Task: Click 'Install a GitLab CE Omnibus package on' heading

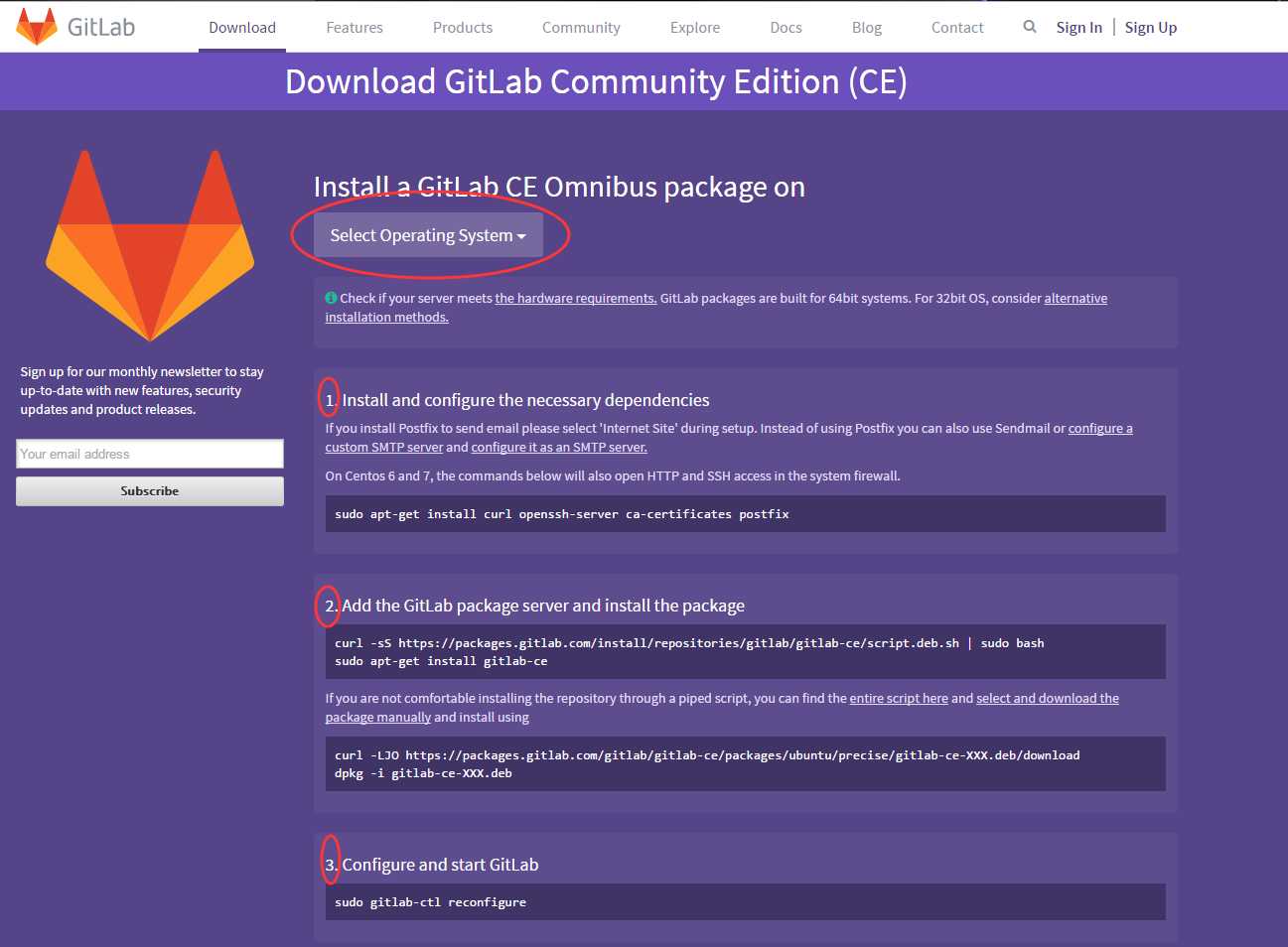Action: (x=559, y=187)
